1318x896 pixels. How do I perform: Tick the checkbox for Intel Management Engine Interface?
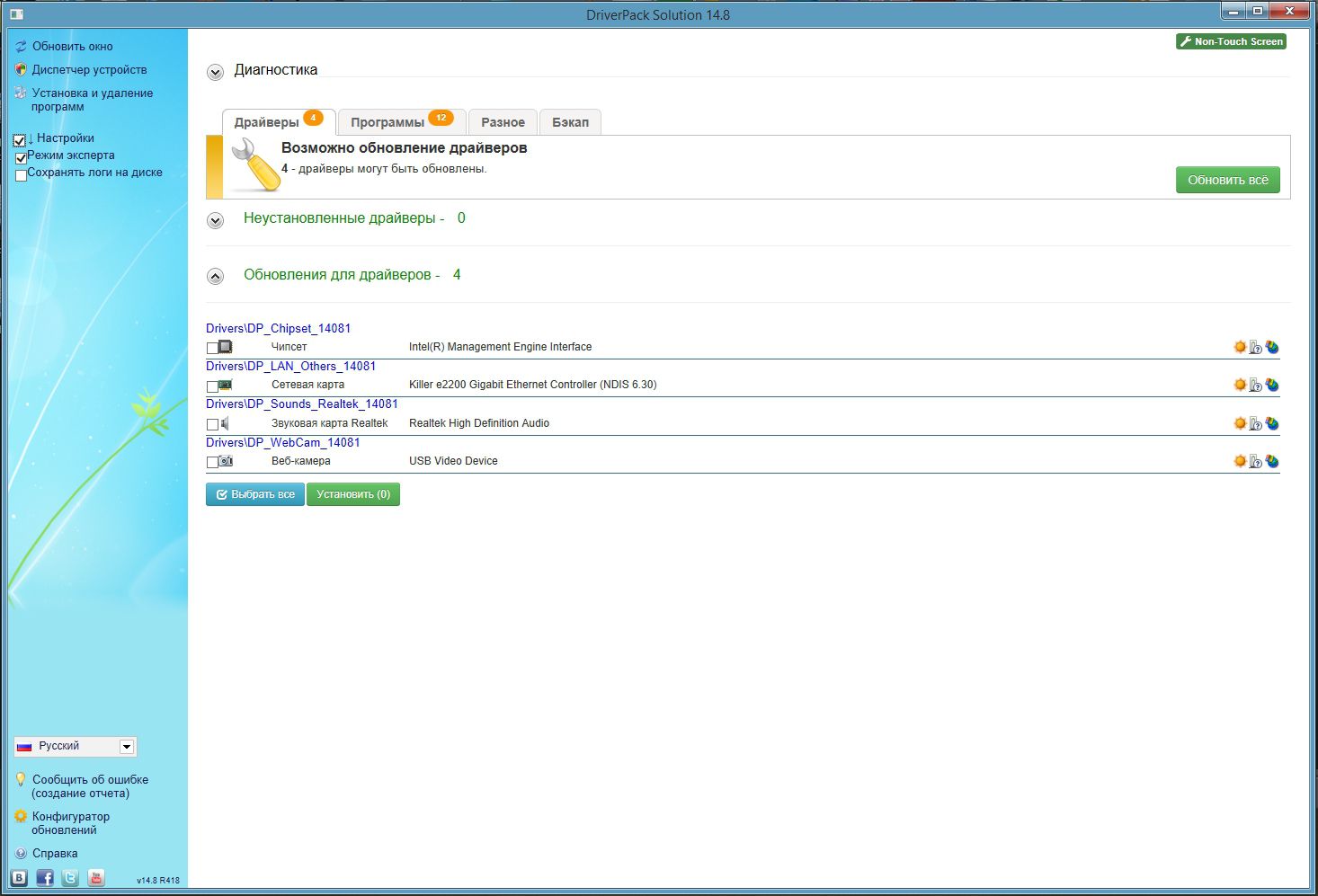tap(212, 348)
